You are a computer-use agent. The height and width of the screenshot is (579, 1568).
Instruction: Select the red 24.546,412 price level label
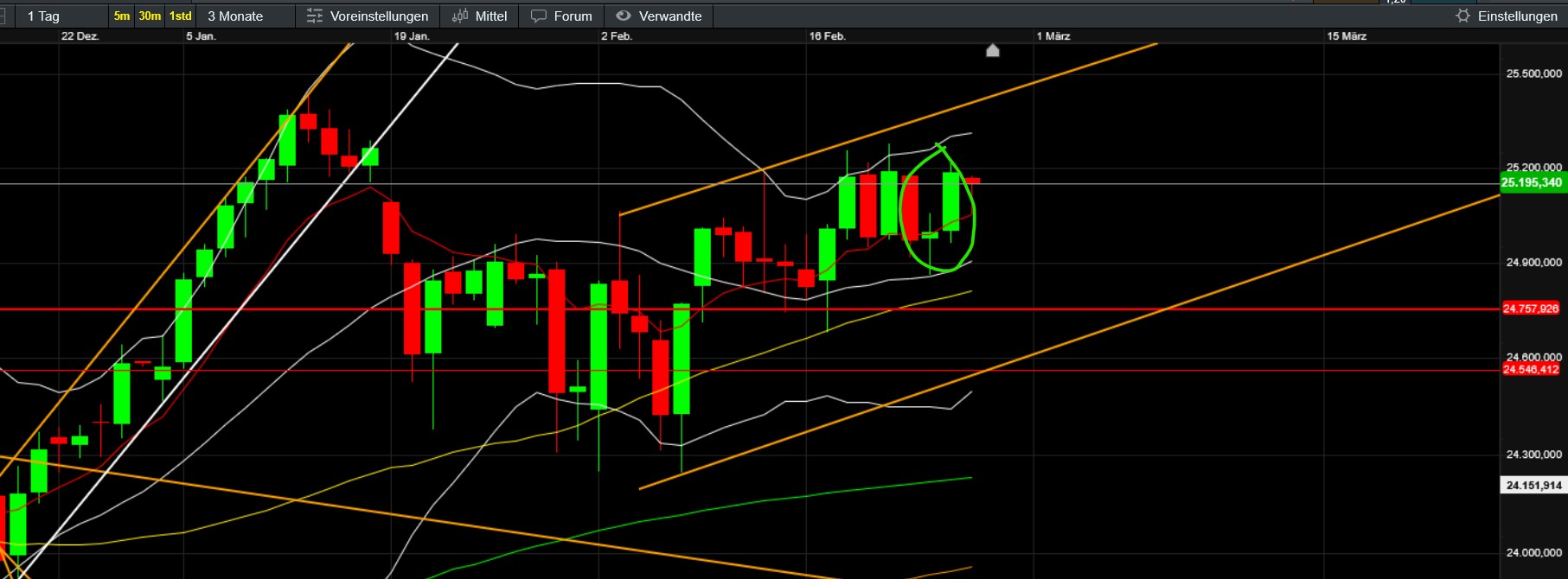(1531, 370)
